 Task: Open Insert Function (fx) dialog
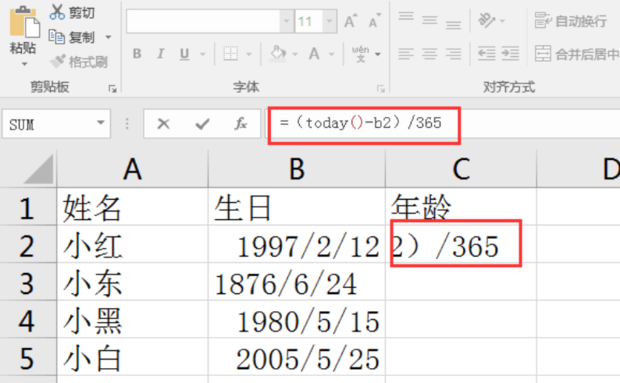tap(240, 124)
